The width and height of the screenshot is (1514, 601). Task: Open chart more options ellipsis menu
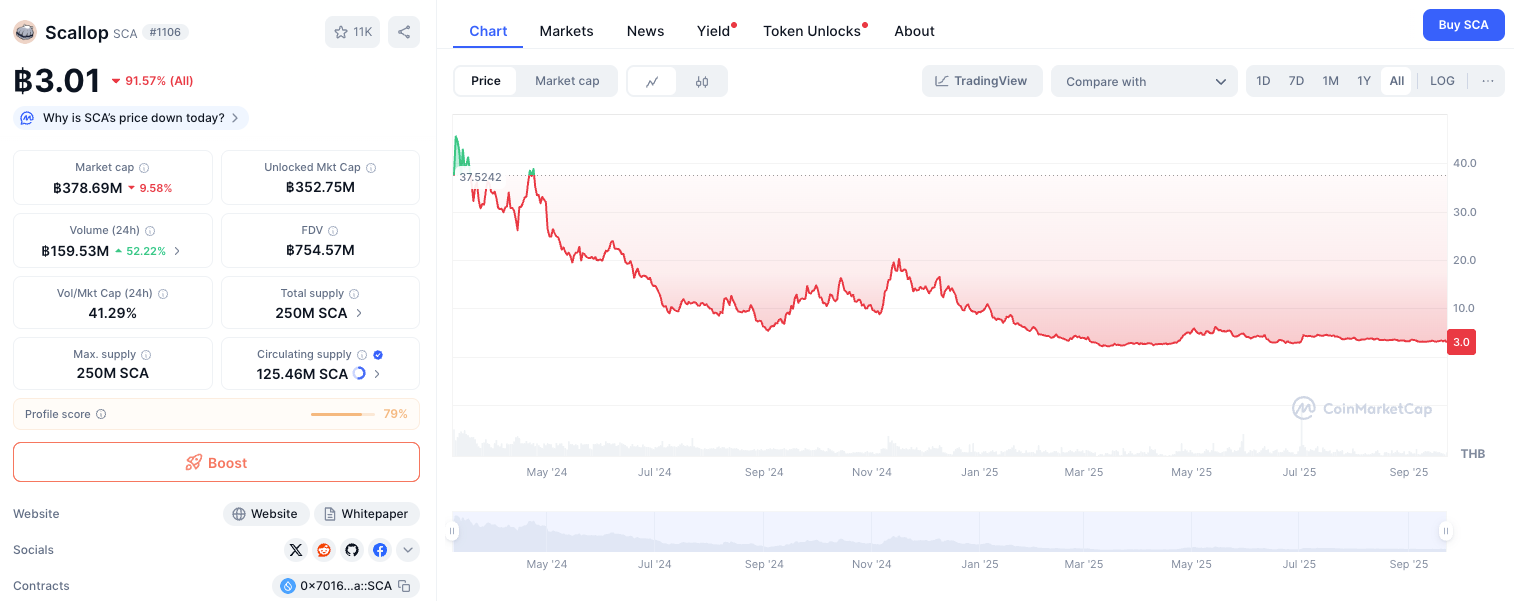click(x=1488, y=81)
